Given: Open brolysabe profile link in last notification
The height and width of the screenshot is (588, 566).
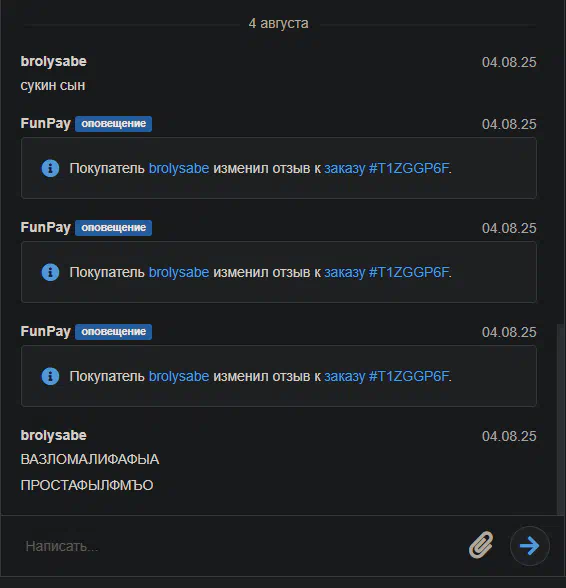Looking at the screenshot, I should pos(179,376).
